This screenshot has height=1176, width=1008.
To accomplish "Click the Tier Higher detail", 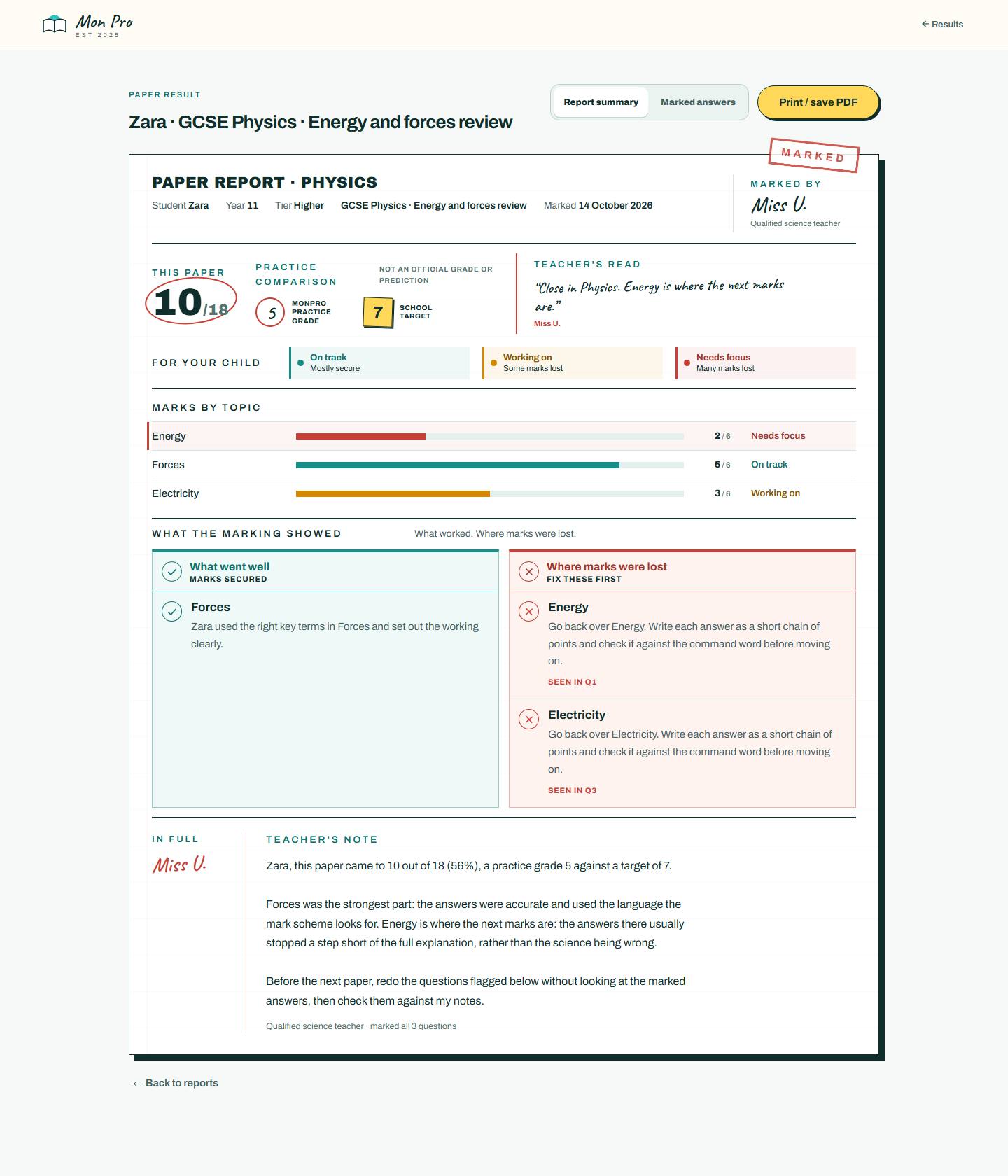I will click(300, 205).
